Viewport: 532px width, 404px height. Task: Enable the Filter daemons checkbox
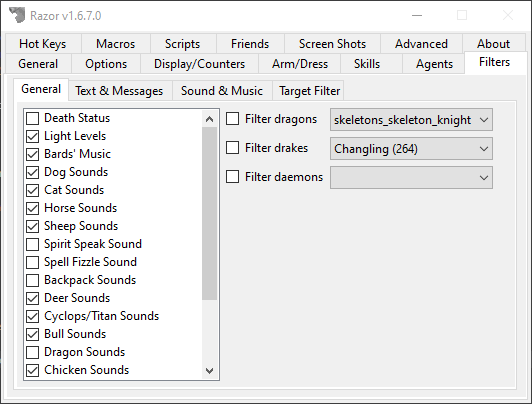pyautogui.click(x=232, y=176)
